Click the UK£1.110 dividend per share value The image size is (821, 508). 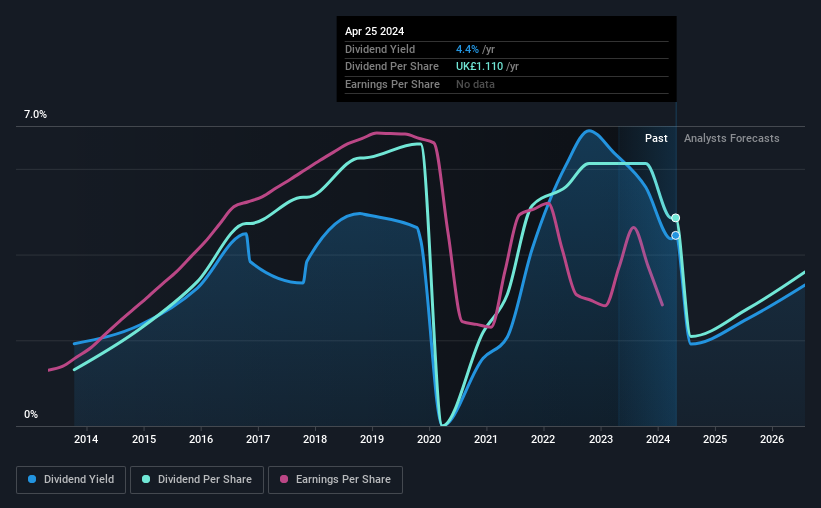coord(479,67)
